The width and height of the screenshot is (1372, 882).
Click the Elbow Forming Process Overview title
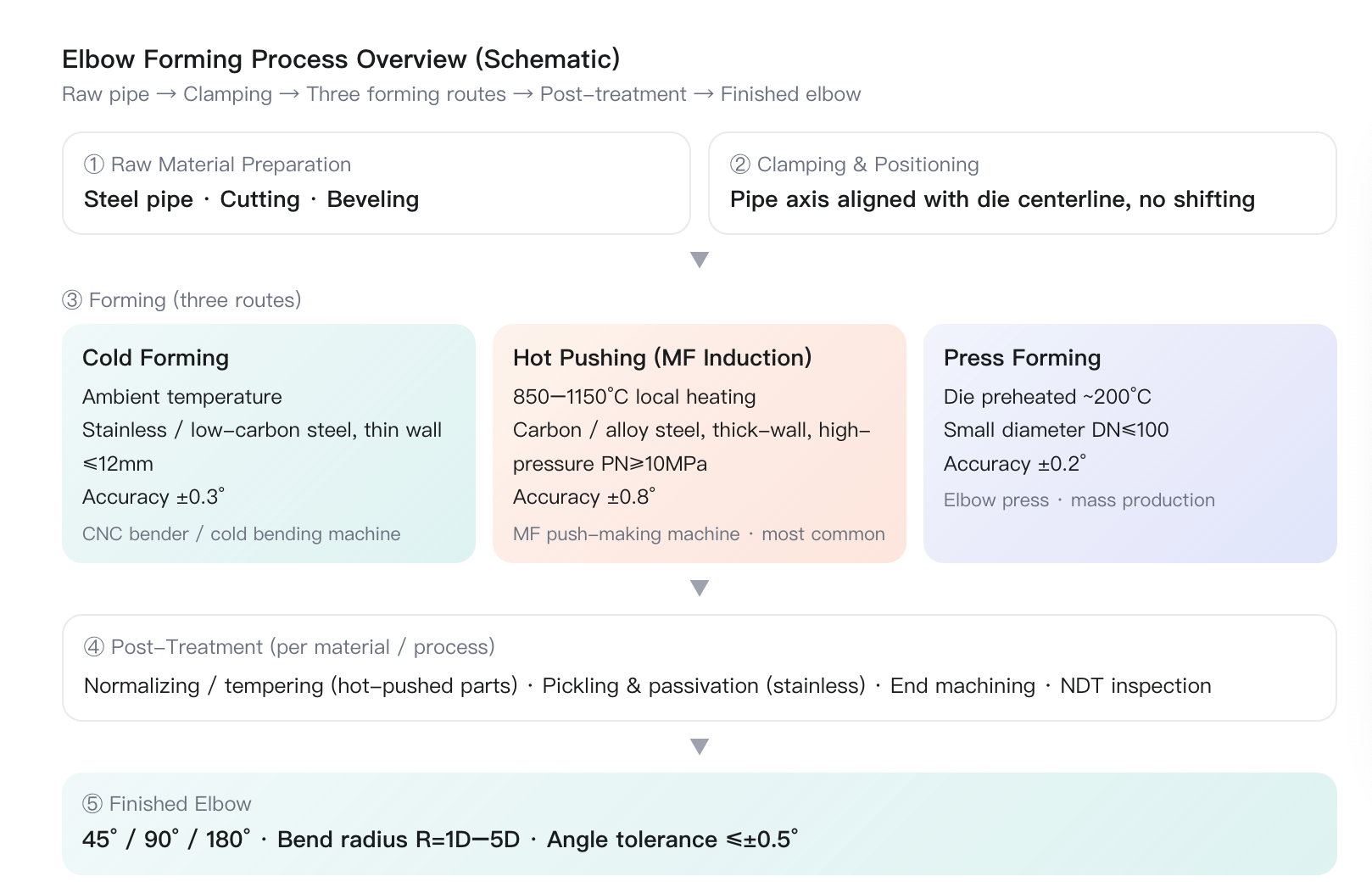(x=341, y=59)
